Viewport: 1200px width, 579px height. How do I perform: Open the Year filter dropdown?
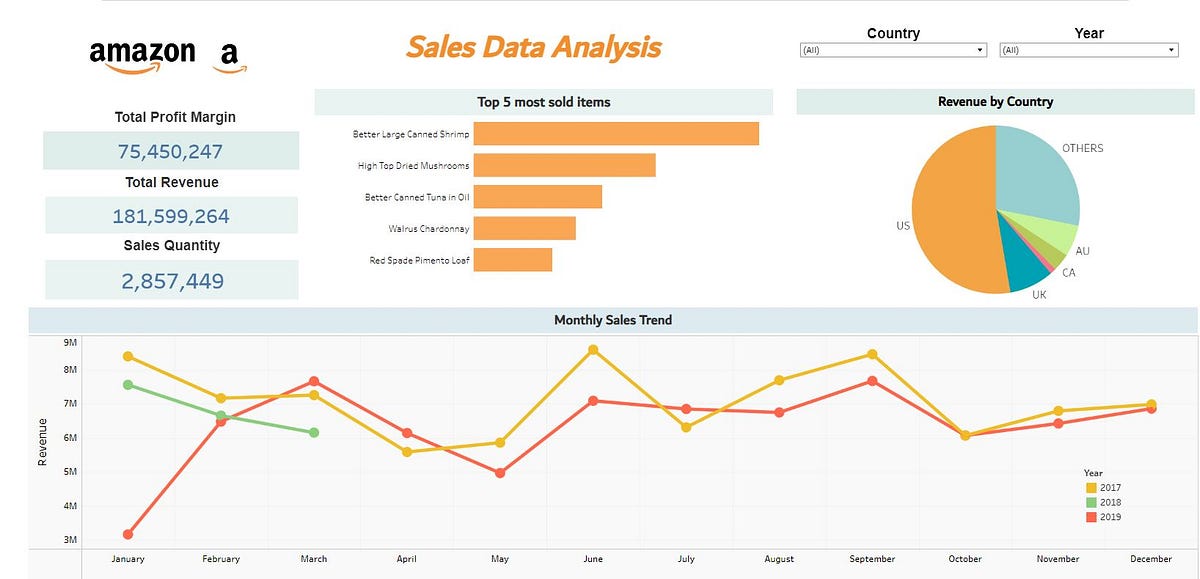[1088, 49]
